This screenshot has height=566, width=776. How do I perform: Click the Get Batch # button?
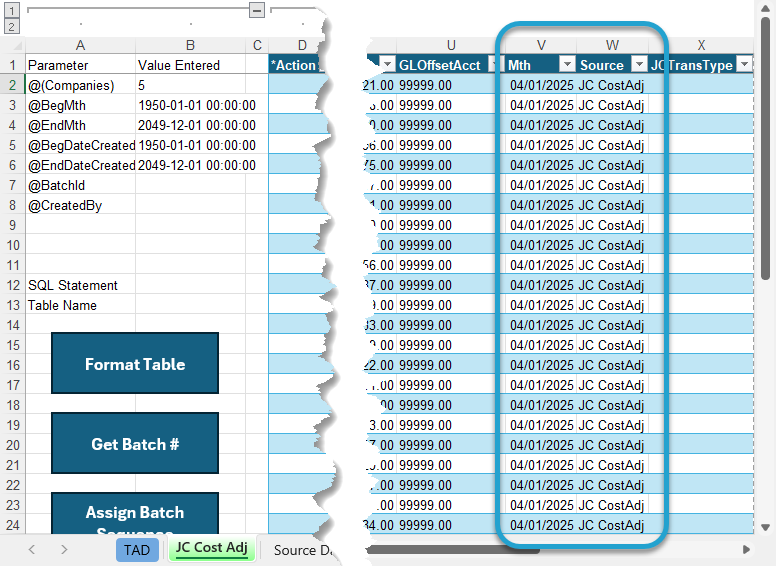coord(135,444)
